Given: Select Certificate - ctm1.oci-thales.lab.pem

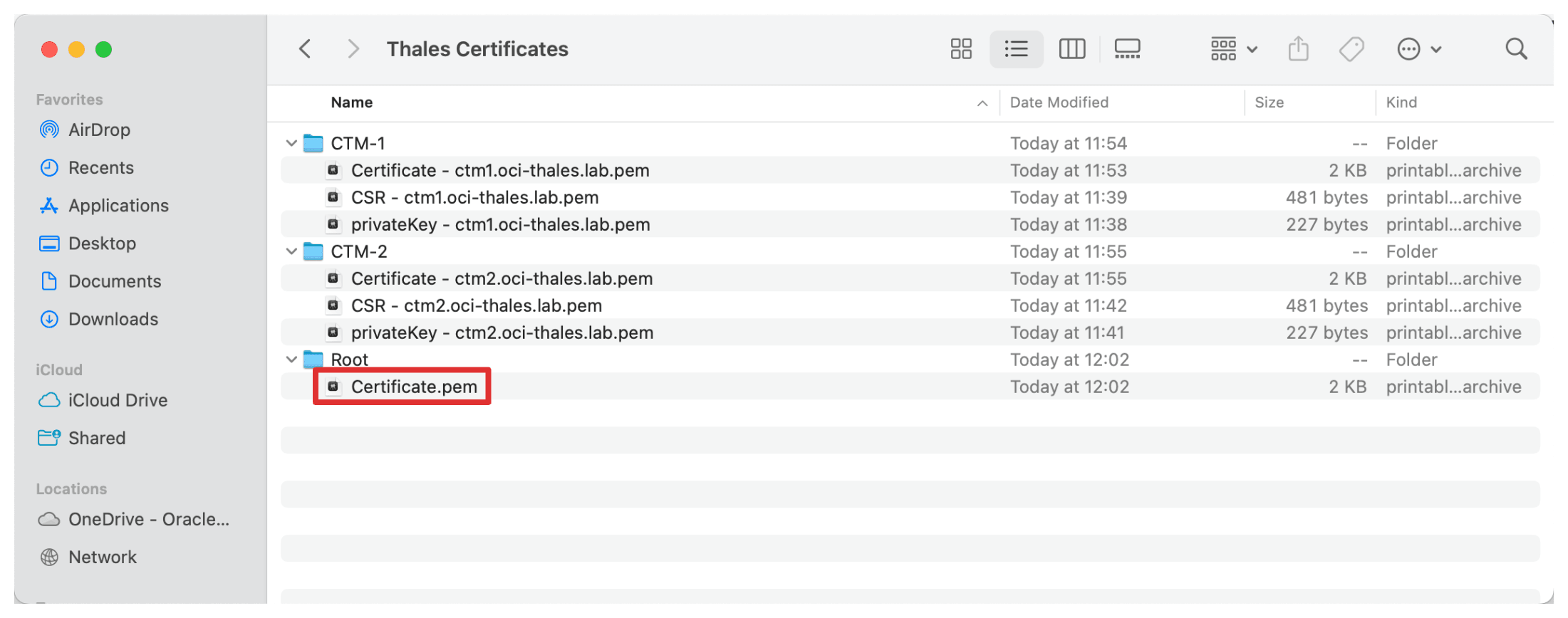Looking at the screenshot, I should click(910, 170).
